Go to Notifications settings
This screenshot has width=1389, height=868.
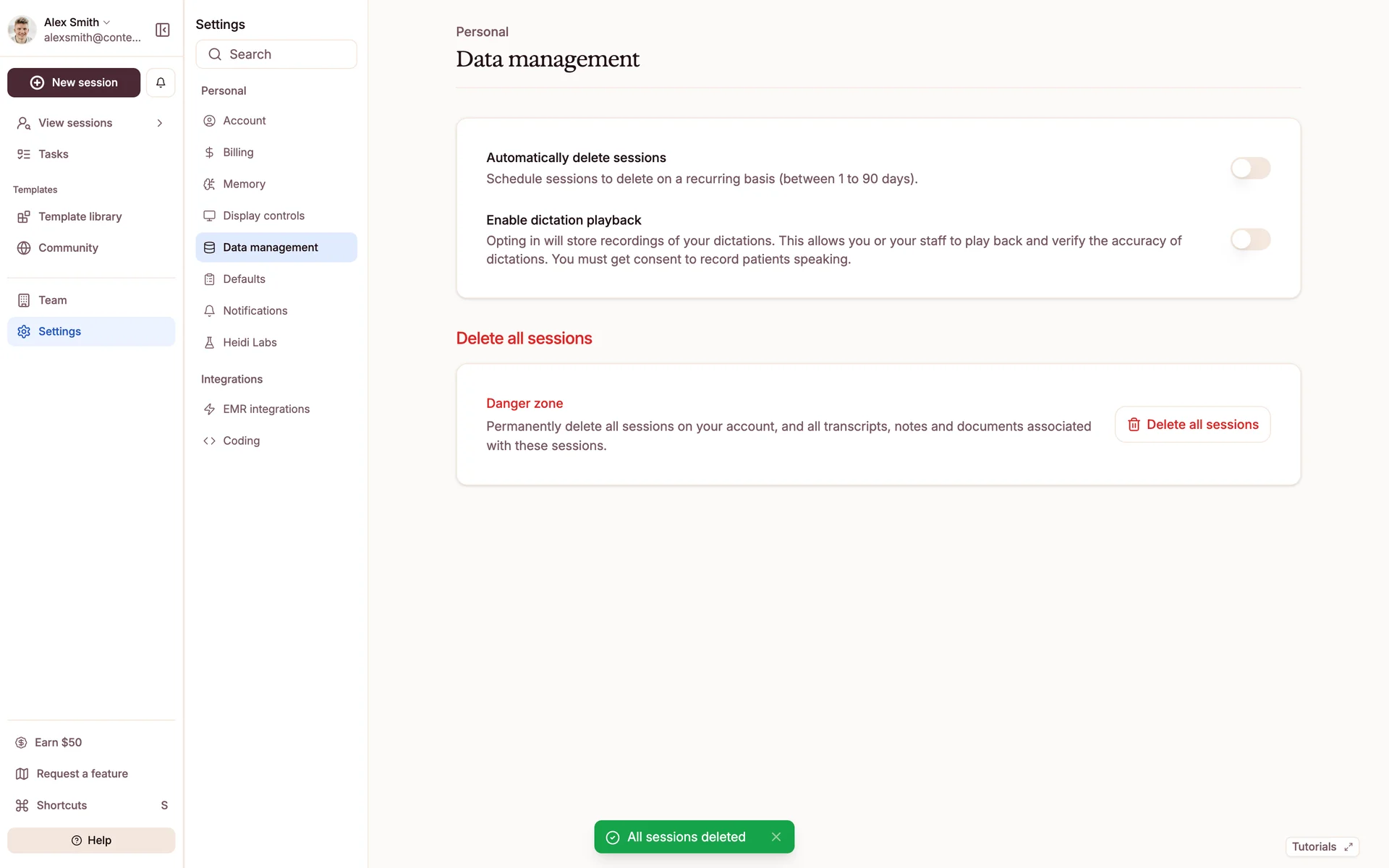(x=255, y=310)
